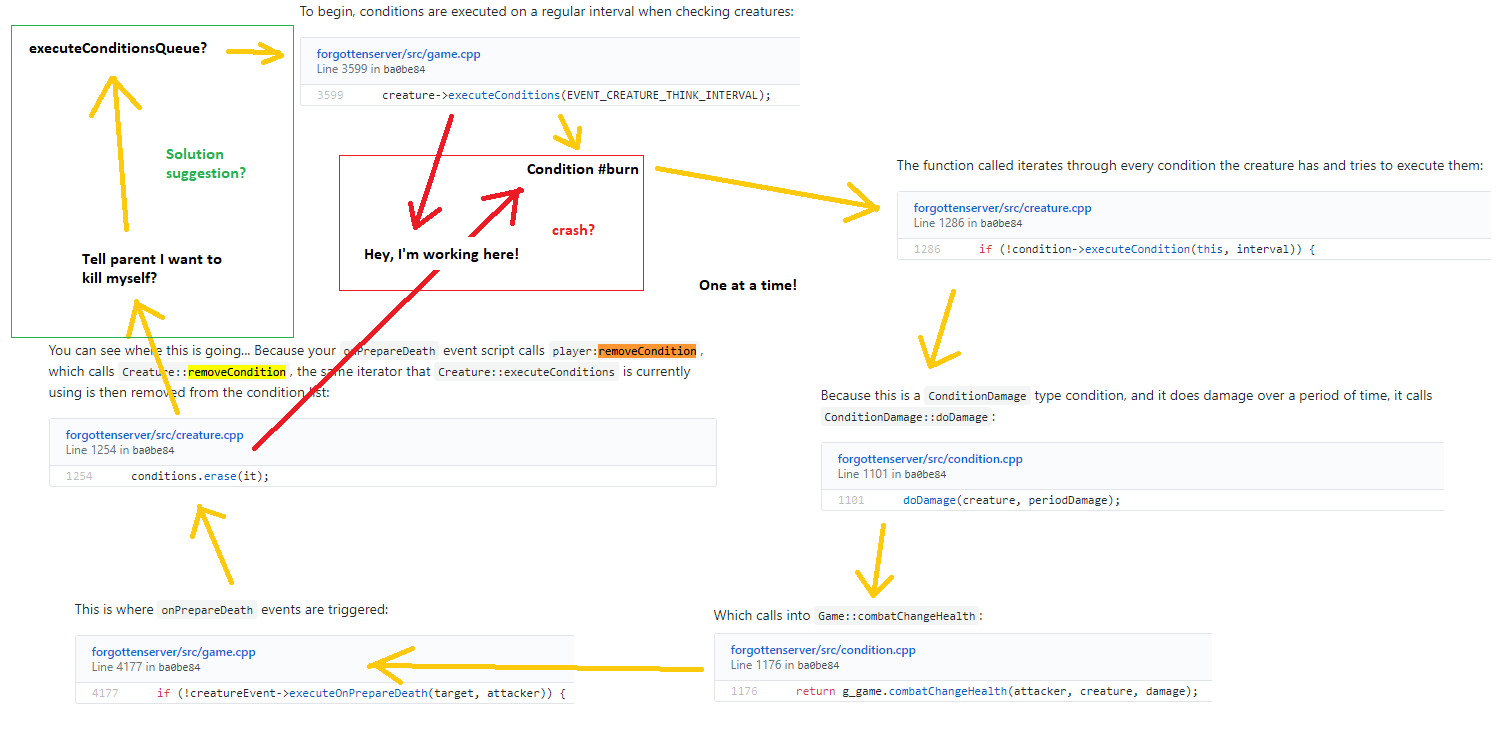The image size is (1501, 730).
Task: Click the sentence 'To begin, conditions are executed'
Action: click(547, 12)
